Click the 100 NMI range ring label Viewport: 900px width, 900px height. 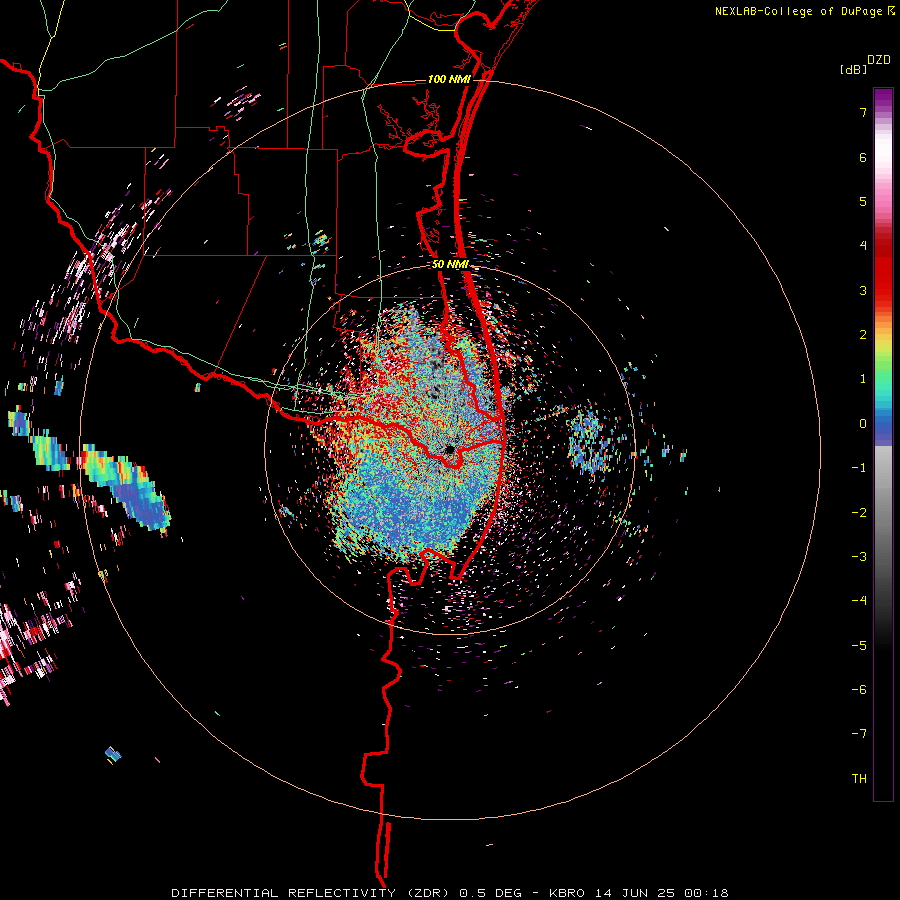coord(448,79)
